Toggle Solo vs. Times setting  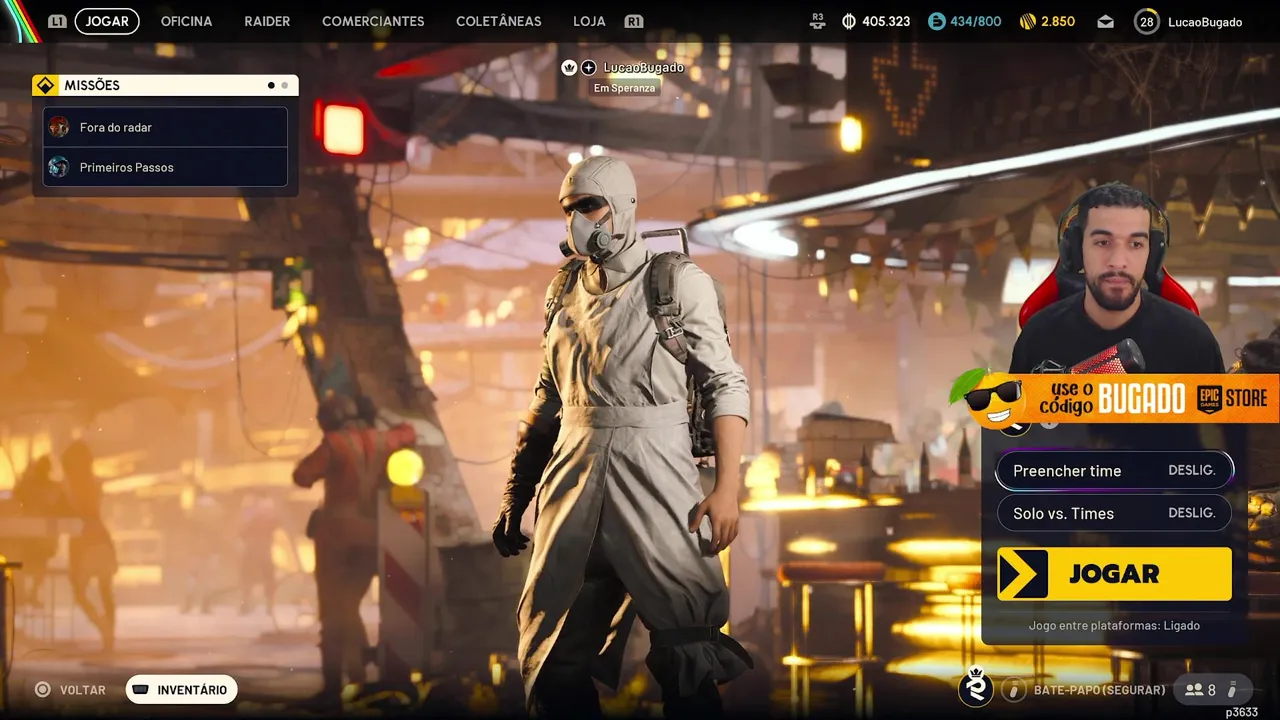[1114, 513]
